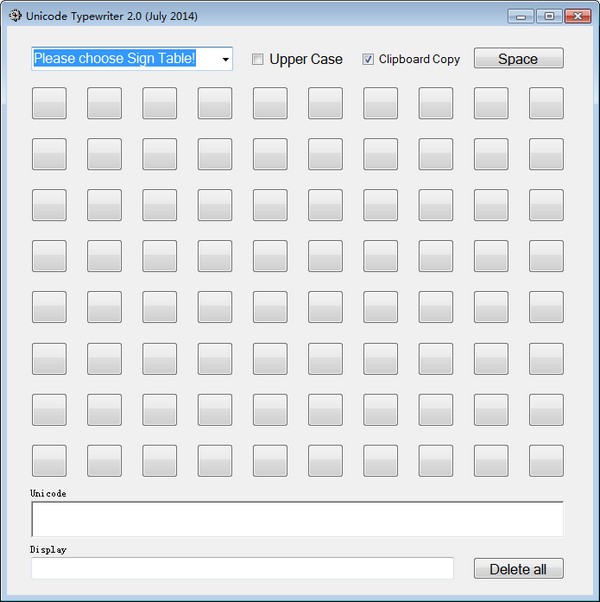Enable the Upper Case checkbox
Viewport: 600px width, 602px height.
[x=258, y=59]
